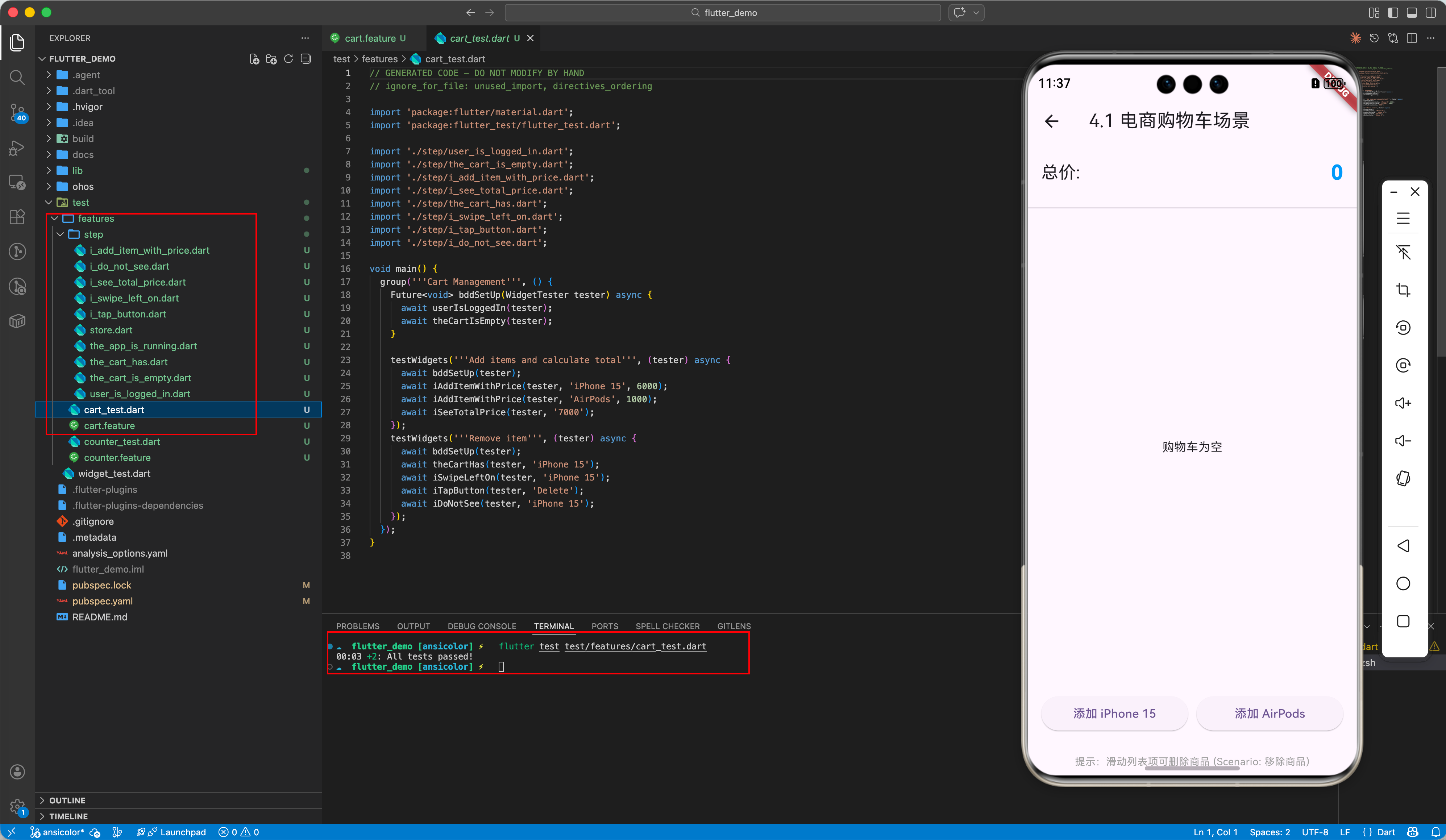Click the New File icon in Explorer header
This screenshot has height=840, width=1446.
pos(254,59)
